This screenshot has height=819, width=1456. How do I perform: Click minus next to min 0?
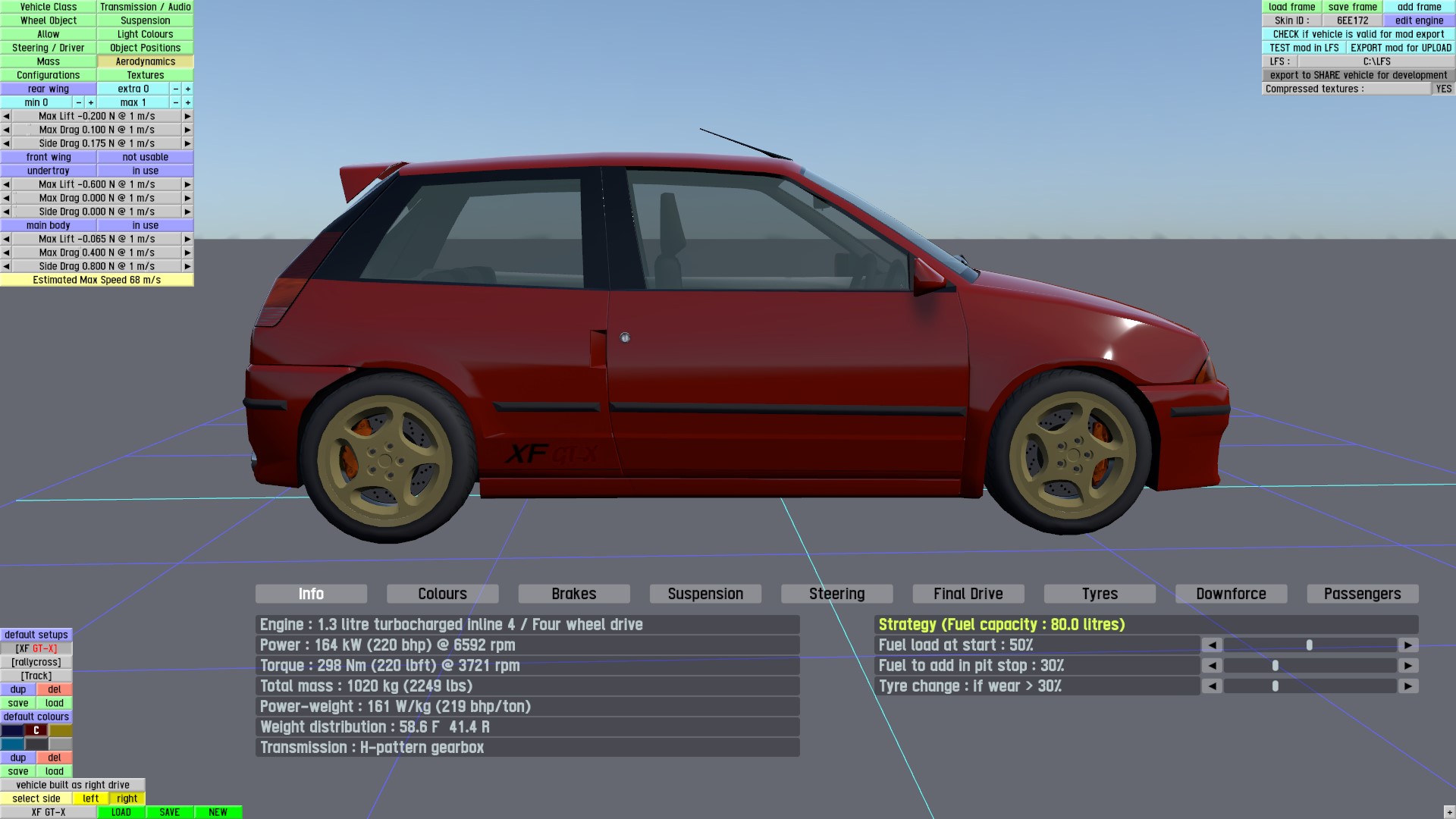click(78, 102)
